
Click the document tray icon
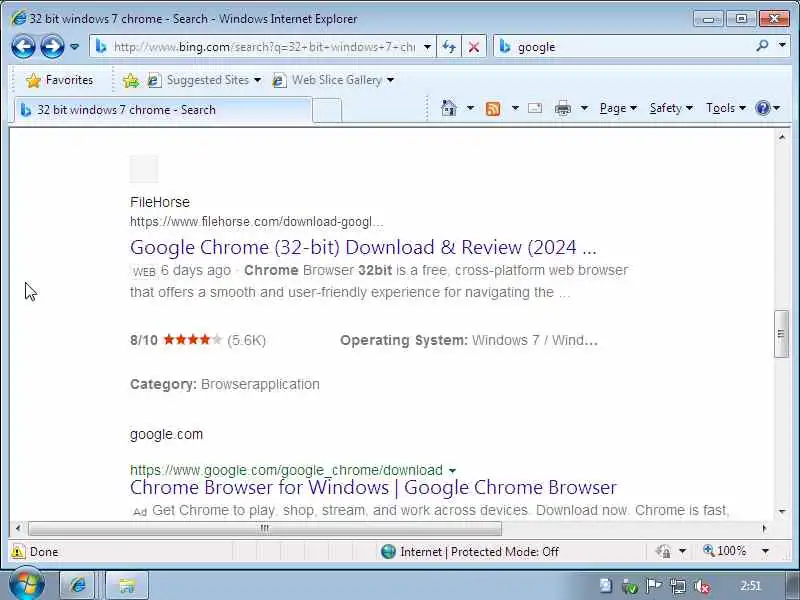[606, 586]
